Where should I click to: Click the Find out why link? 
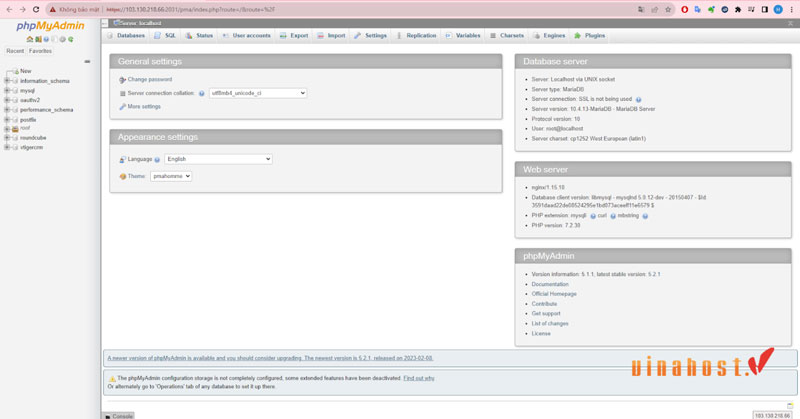point(419,378)
